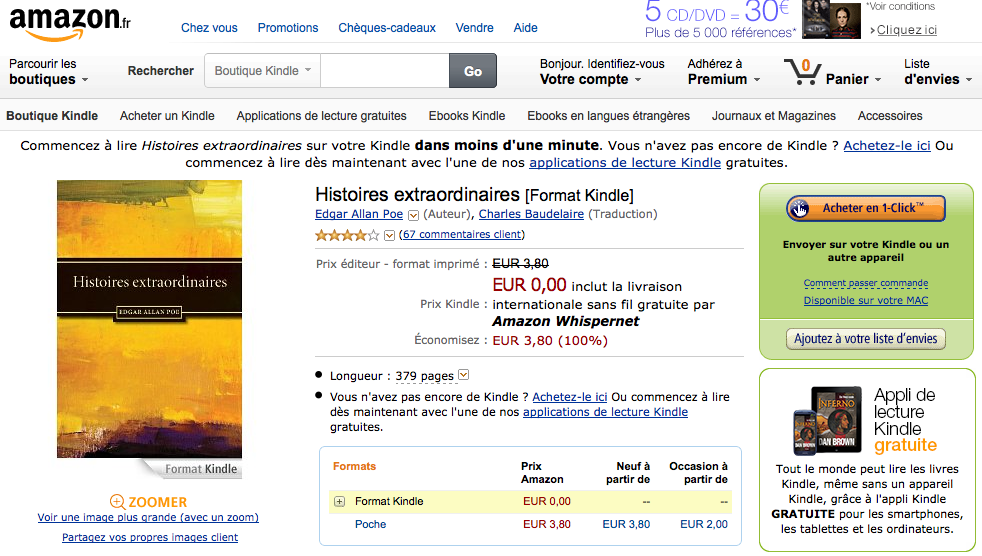Open the star rating breakdown arrow
The height and width of the screenshot is (556, 982).
coord(389,235)
